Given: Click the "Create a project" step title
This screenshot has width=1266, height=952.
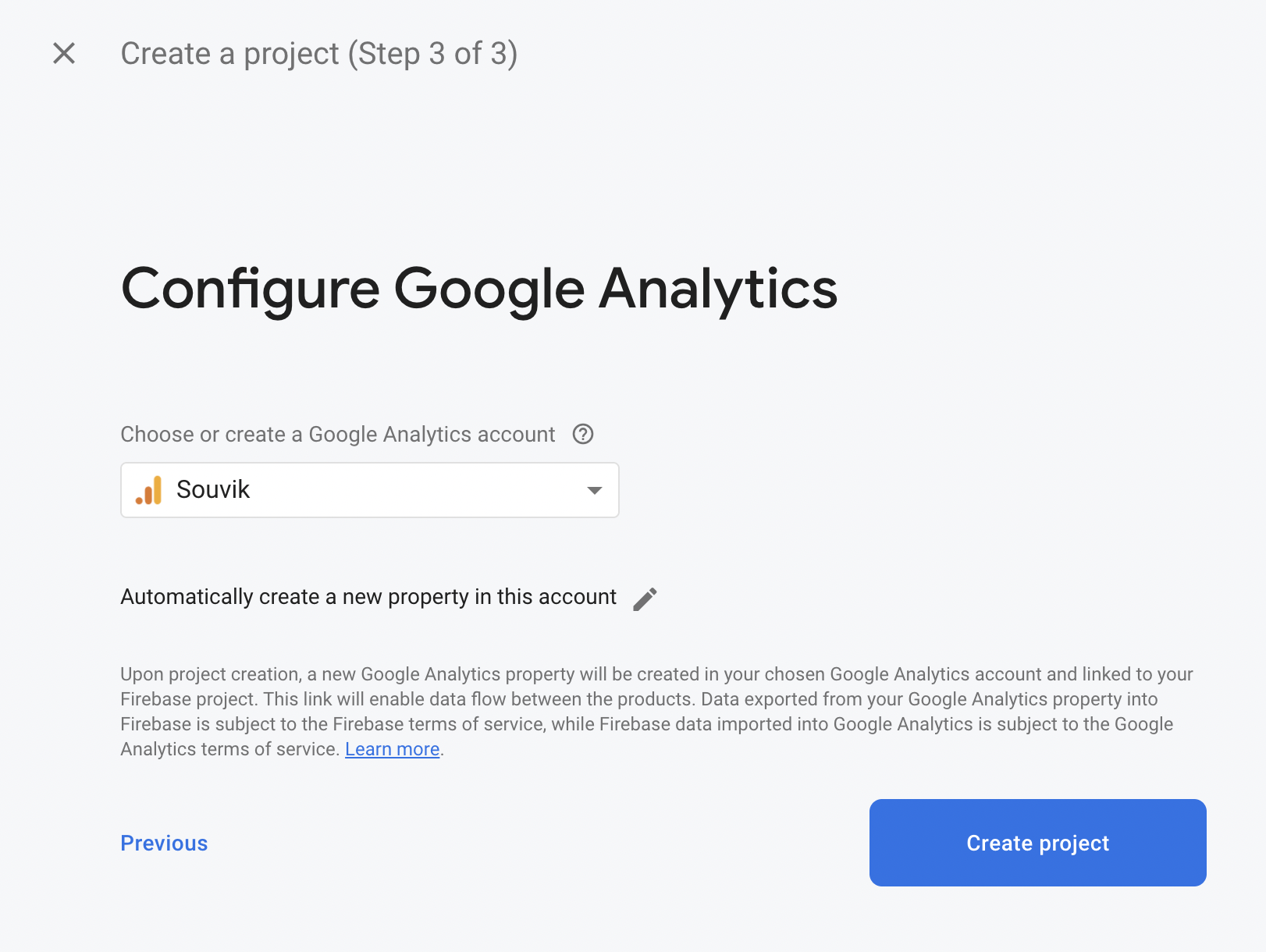Looking at the screenshot, I should tap(229, 54).
